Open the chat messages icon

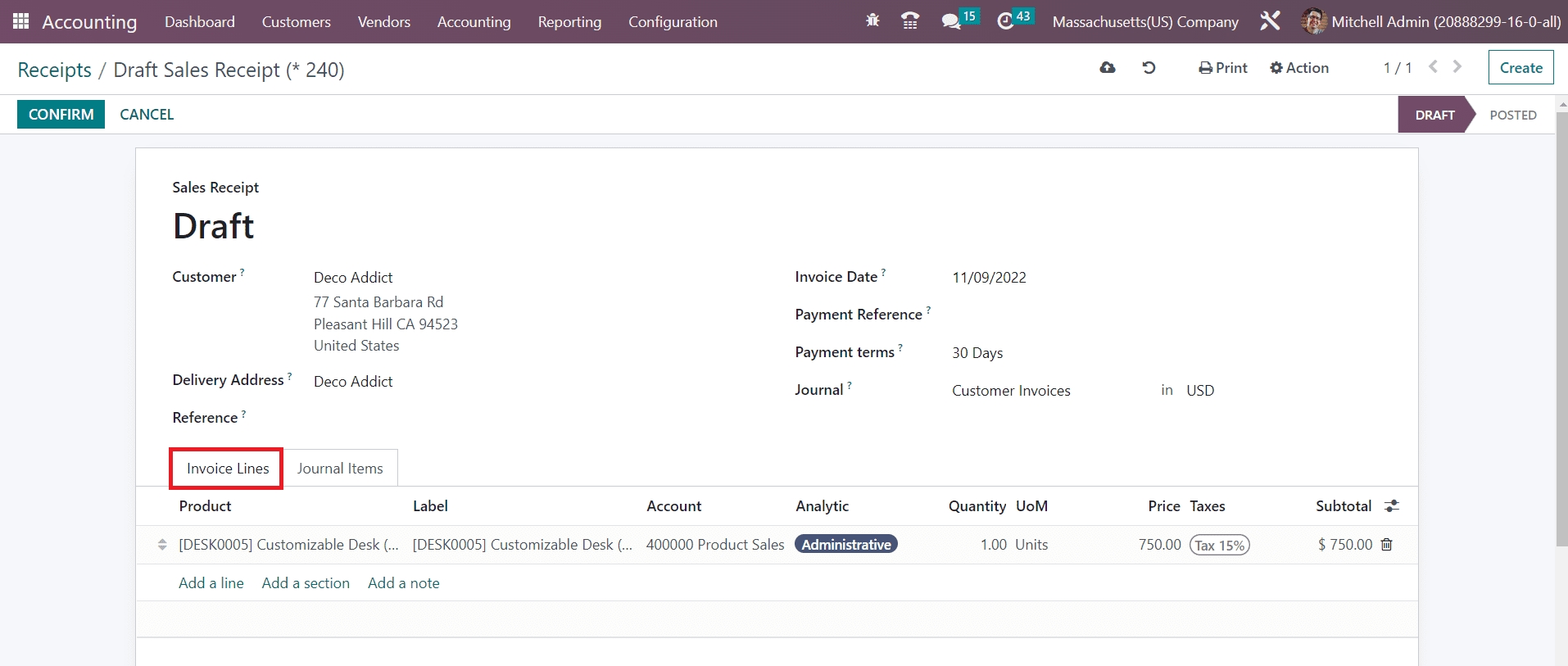coord(950,21)
